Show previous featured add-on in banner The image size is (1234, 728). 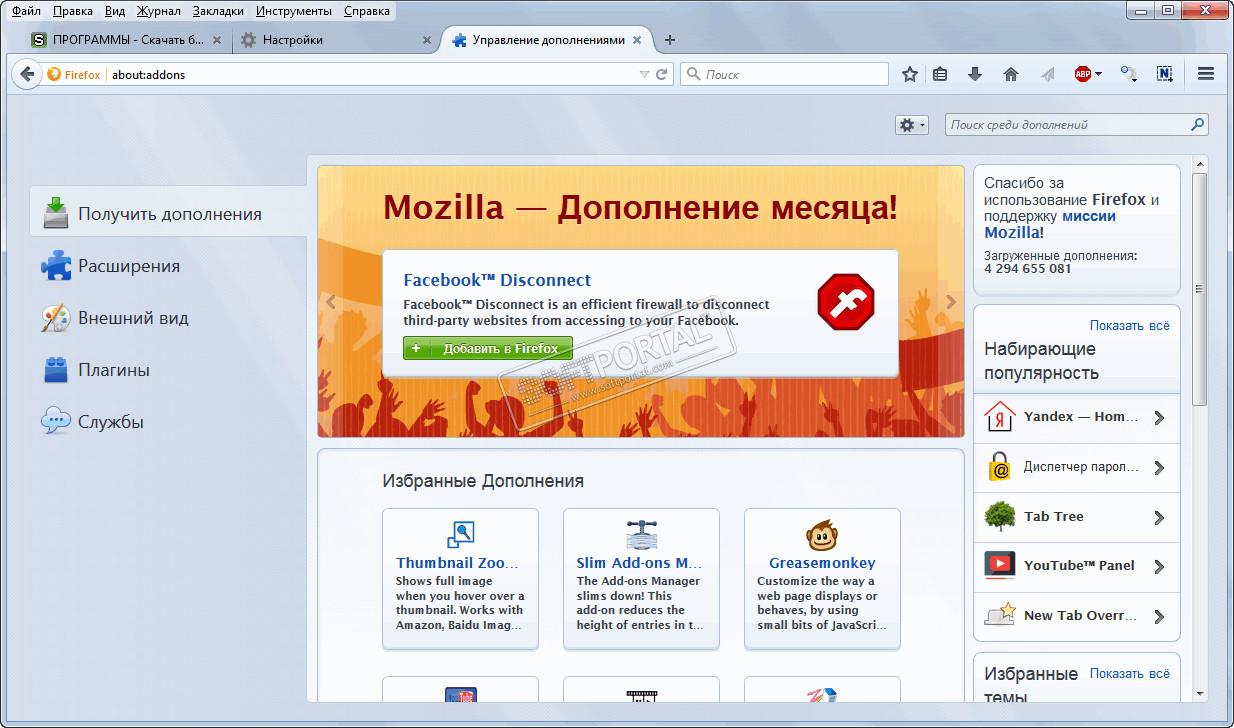(331, 301)
